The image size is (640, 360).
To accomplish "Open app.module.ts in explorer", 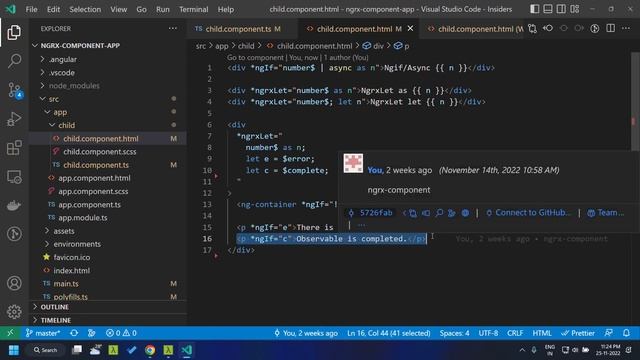I will (x=82, y=218).
